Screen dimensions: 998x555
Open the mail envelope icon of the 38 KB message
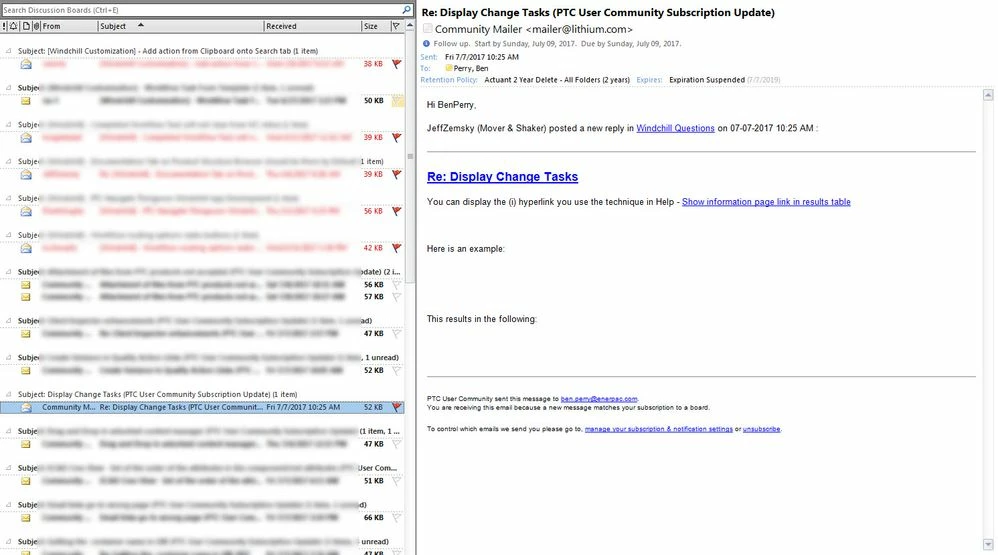click(x=25, y=64)
